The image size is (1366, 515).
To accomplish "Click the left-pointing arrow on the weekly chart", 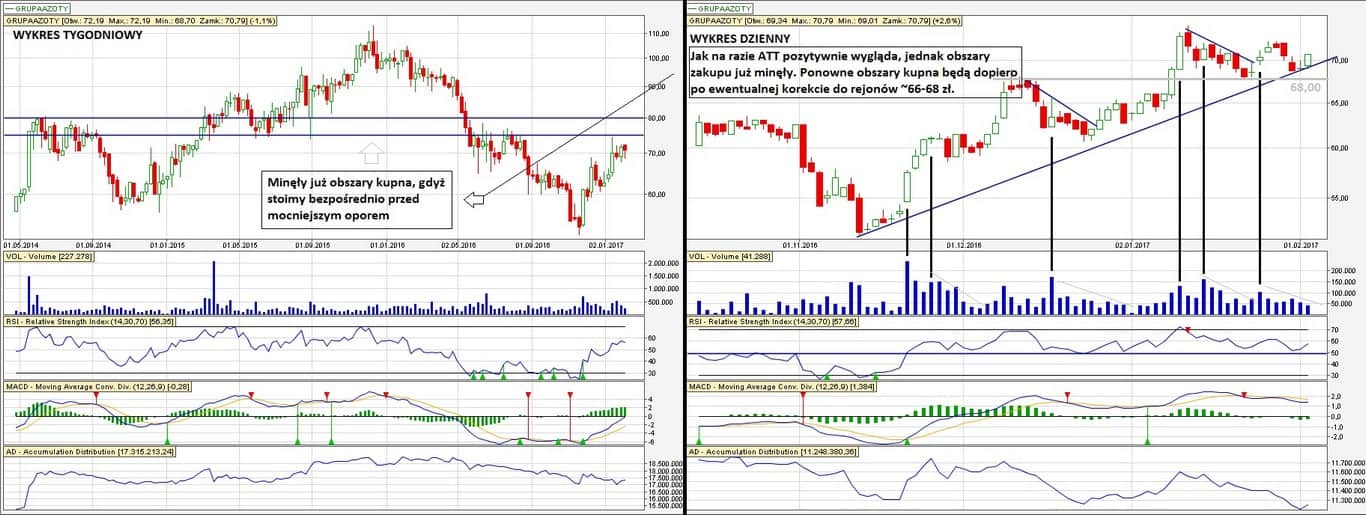I will 474,200.
